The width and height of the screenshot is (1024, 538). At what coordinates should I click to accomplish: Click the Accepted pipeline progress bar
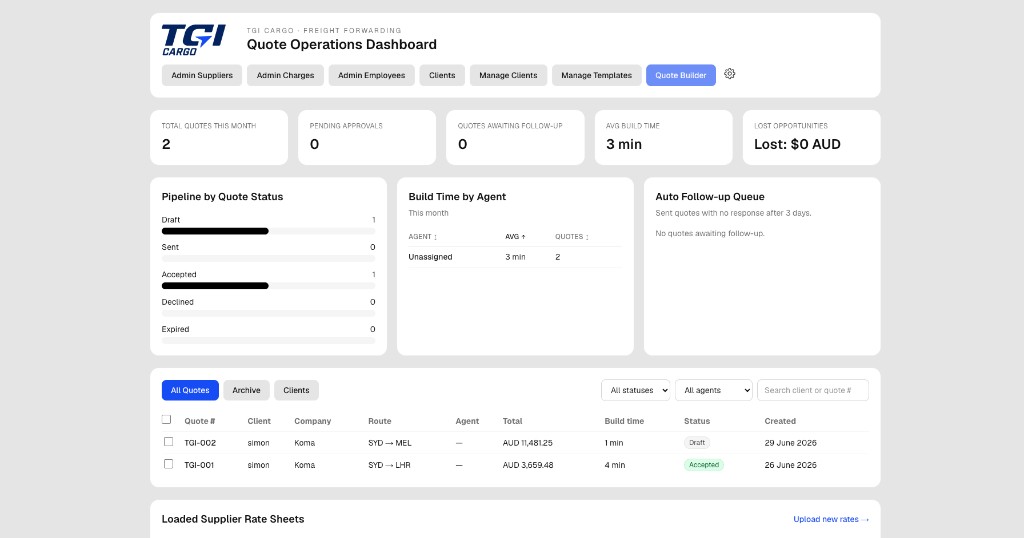(268, 286)
